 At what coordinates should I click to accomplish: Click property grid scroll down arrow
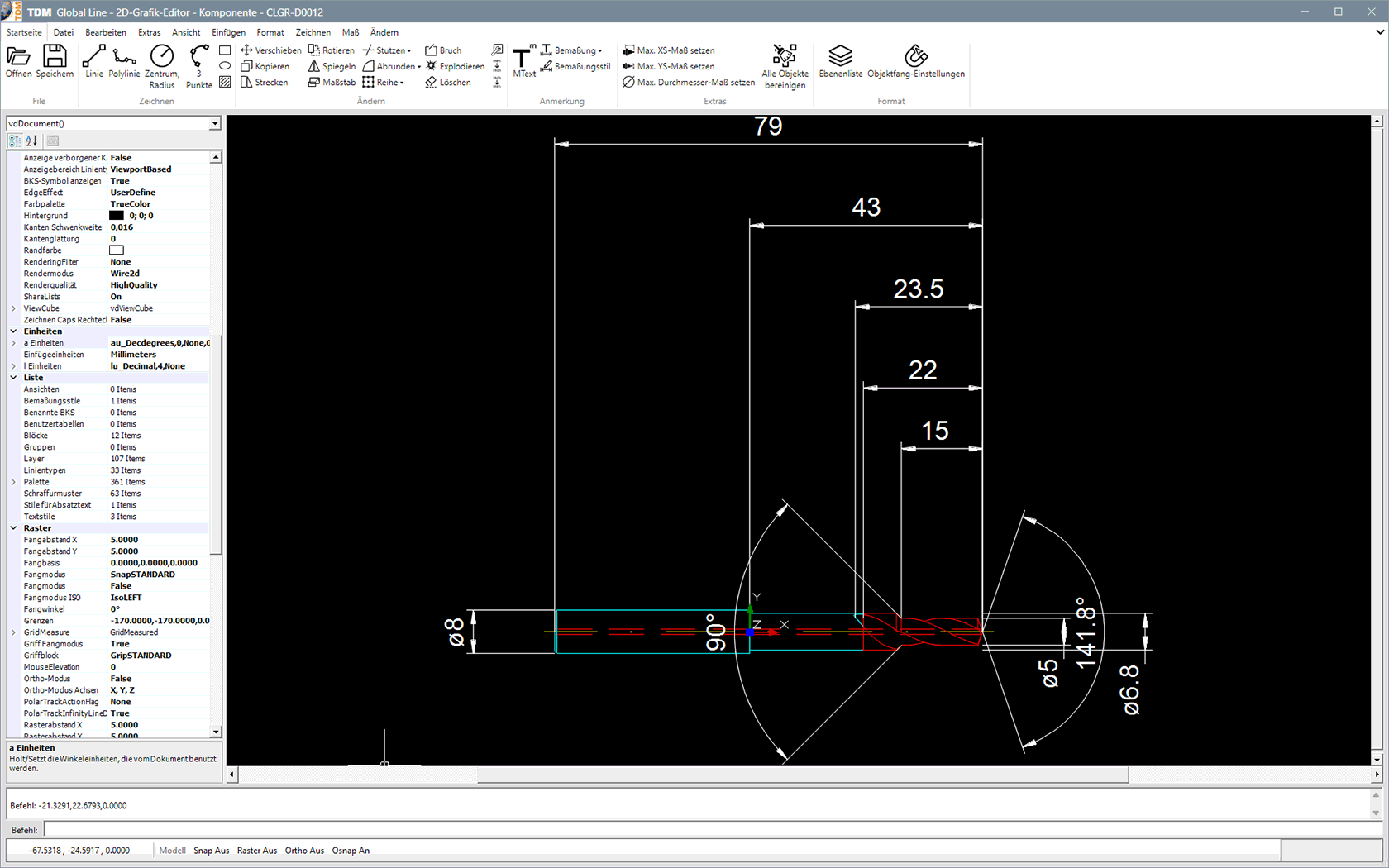(216, 732)
